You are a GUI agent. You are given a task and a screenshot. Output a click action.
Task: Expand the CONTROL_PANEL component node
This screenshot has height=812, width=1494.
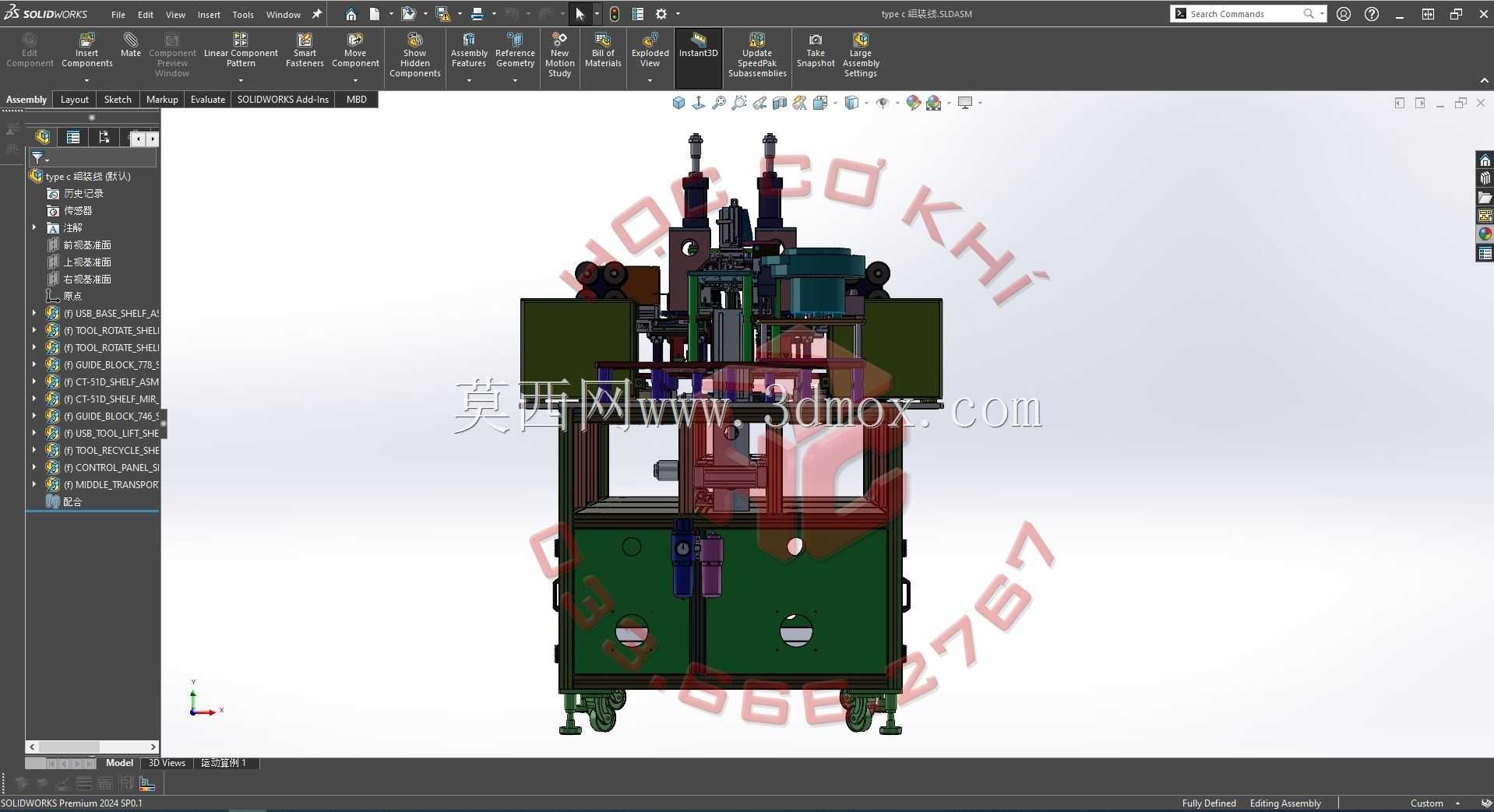(x=34, y=467)
